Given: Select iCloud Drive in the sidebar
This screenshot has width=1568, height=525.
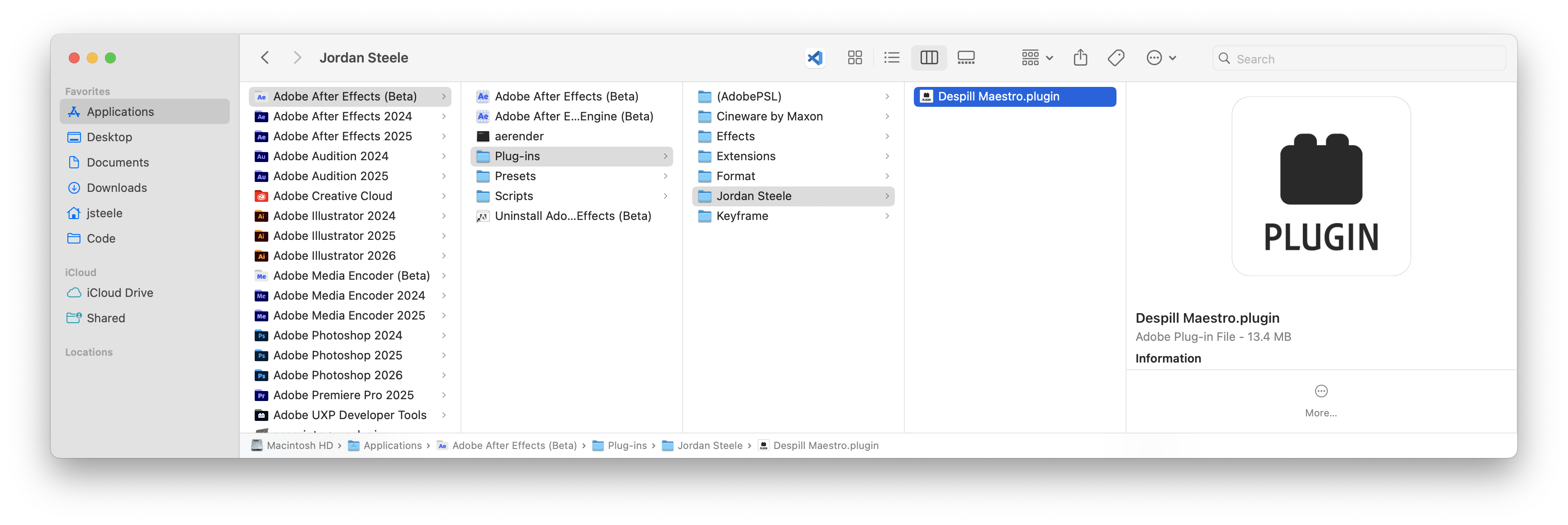Looking at the screenshot, I should (x=120, y=293).
